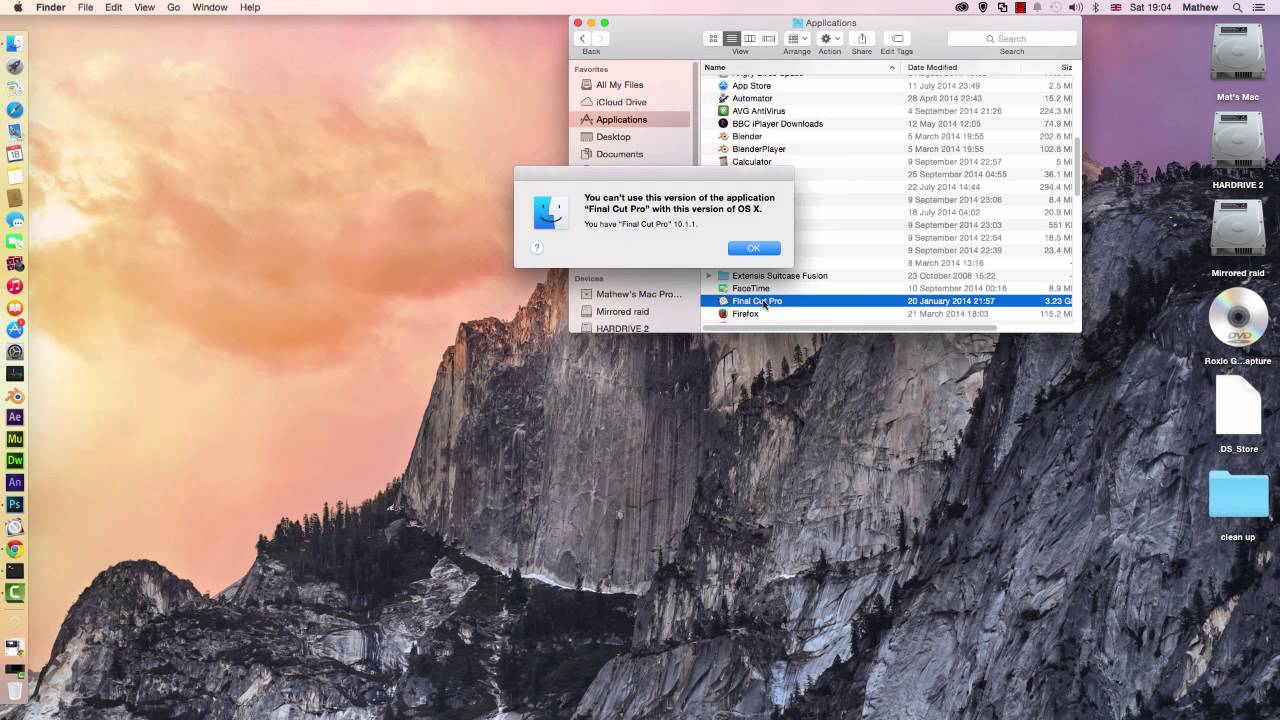Select the FaceTime row
Screen dimensions: 1280x720
(886, 288)
